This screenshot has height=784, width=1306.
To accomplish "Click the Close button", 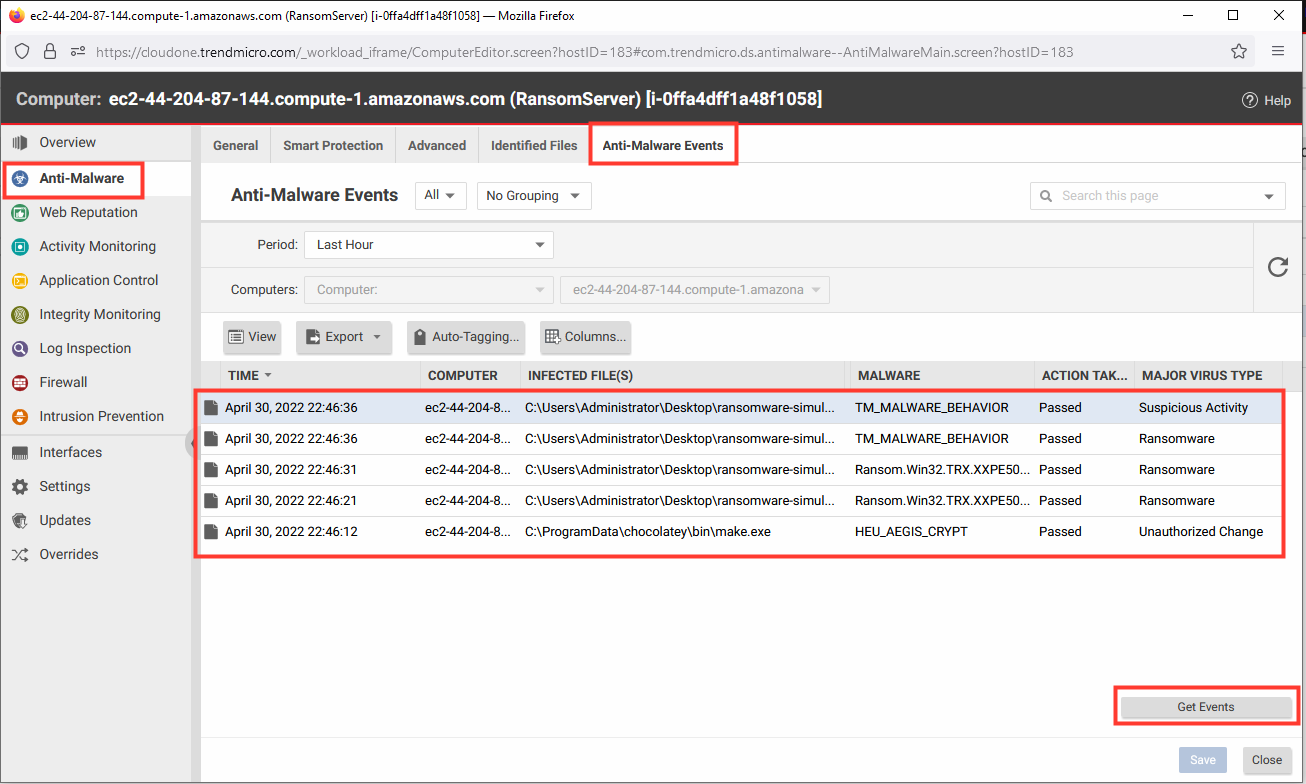I will click(x=1267, y=760).
